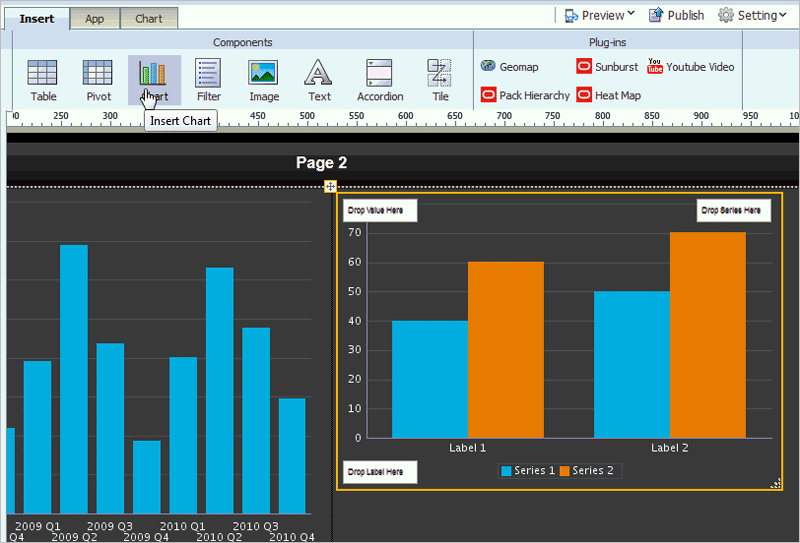
Task: Add a Filter component
Action: pyautogui.click(x=209, y=80)
